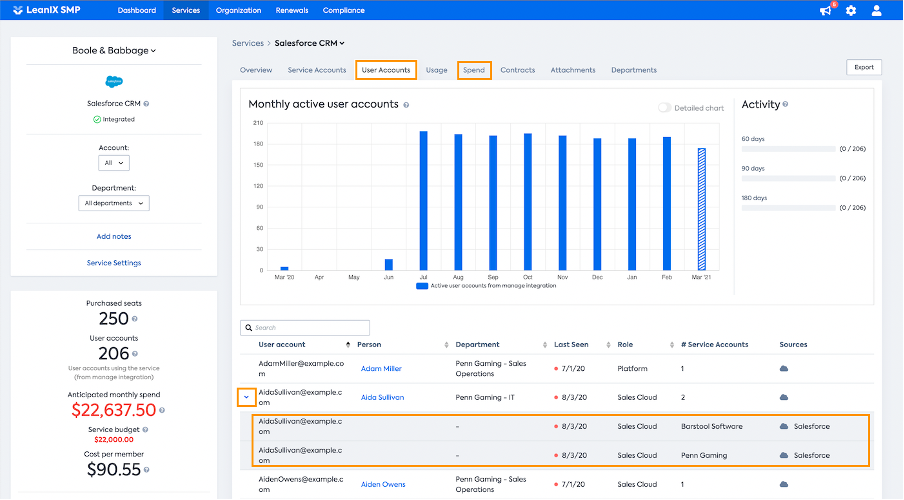
Task: Open Aida Sullivan person link
Action: [382, 397]
